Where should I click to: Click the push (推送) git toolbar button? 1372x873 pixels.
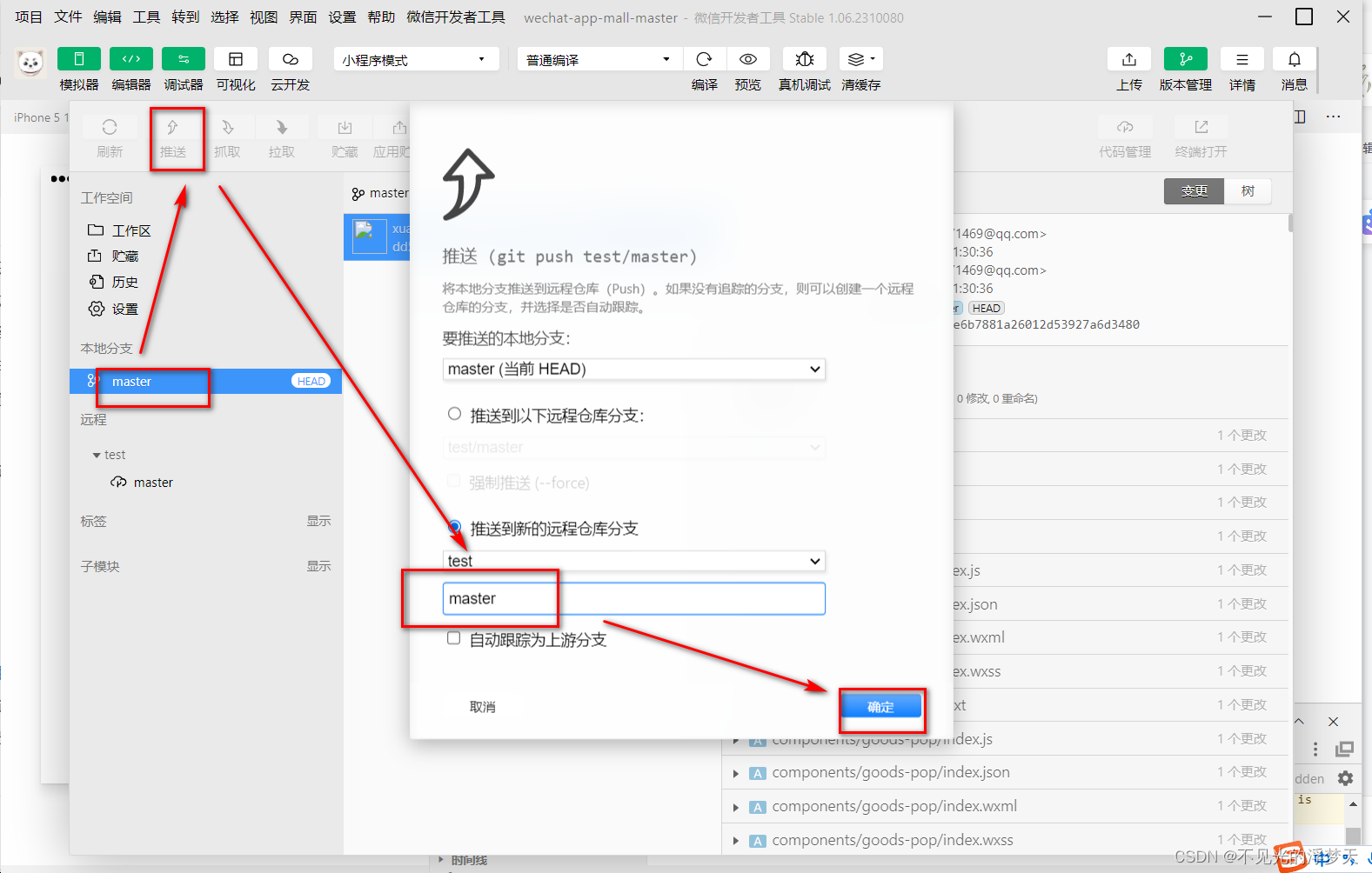point(173,137)
